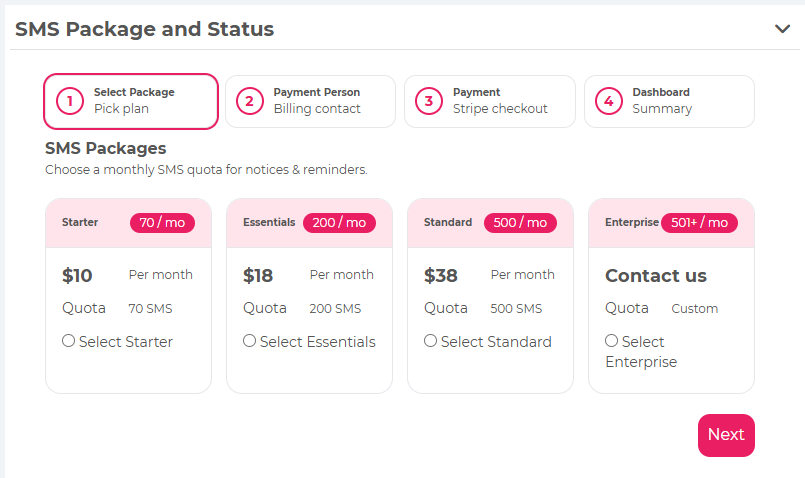805x478 pixels.
Task: Click the 200 / mo badge
Action: 339,223
